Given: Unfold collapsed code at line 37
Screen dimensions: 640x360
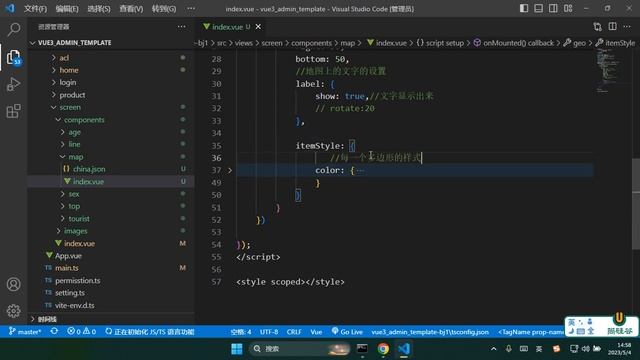Looking at the screenshot, I should 230,170.
